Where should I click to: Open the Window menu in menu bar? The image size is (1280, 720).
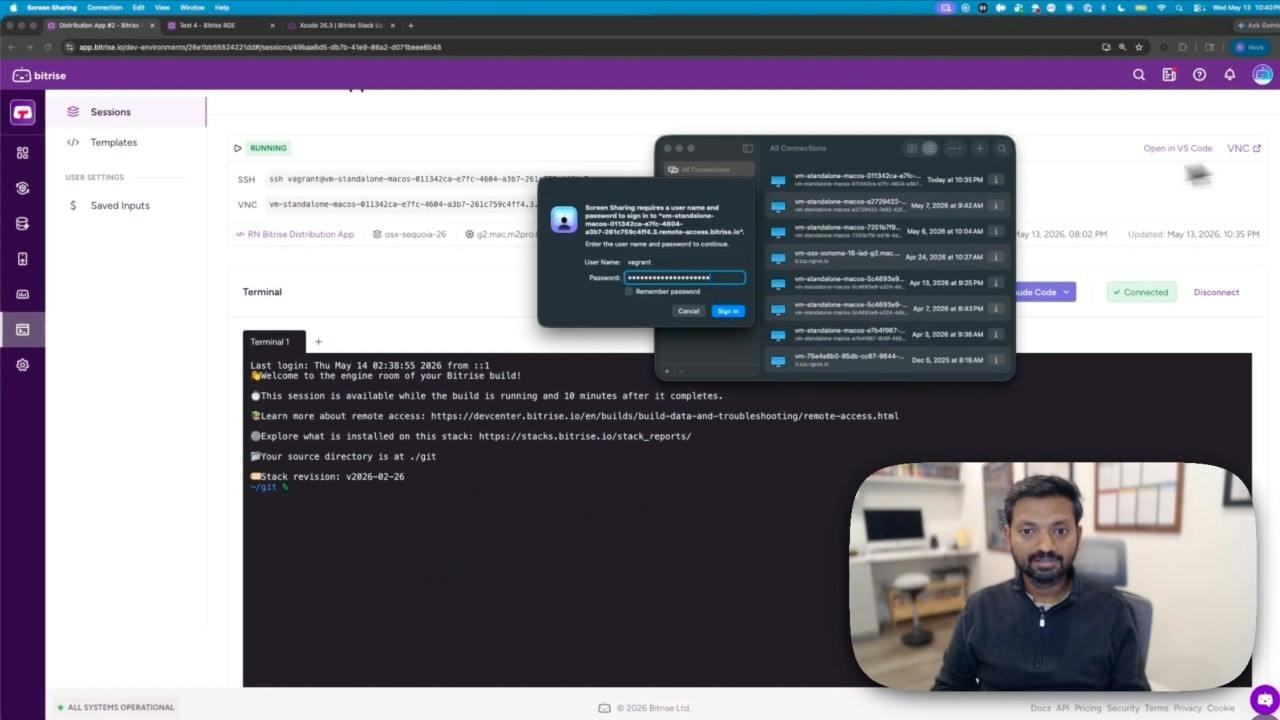[192, 7]
